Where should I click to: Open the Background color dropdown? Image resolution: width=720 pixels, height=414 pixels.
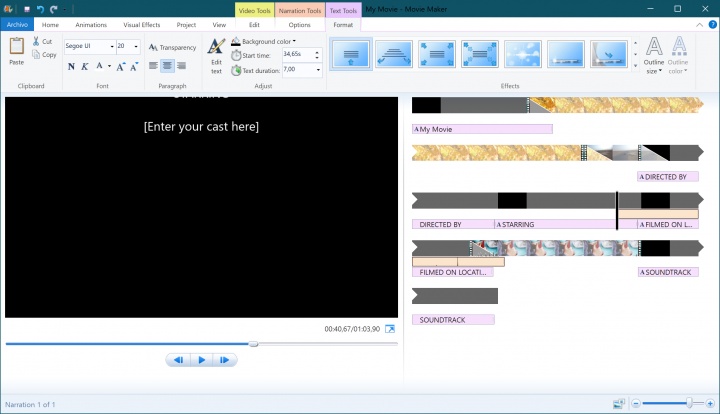coord(264,41)
